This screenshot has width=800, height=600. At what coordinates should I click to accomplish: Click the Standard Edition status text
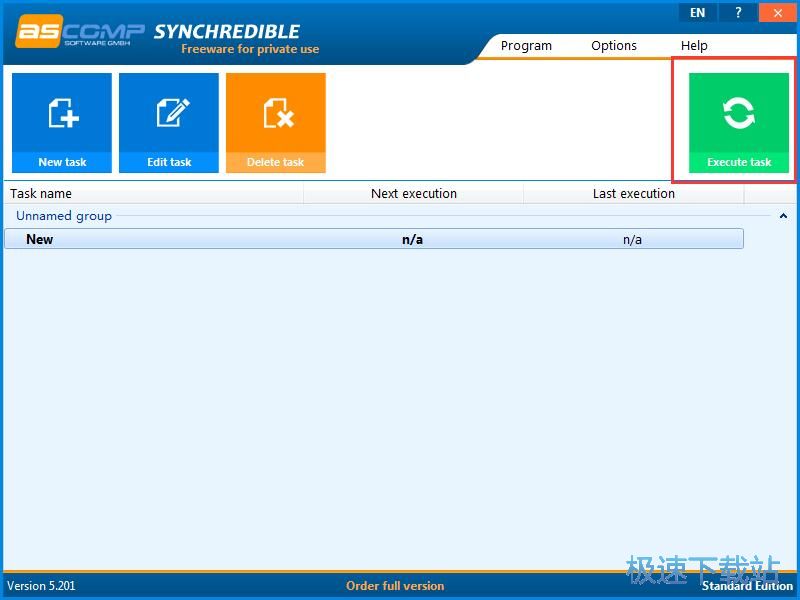pyautogui.click(x=747, y=586)
